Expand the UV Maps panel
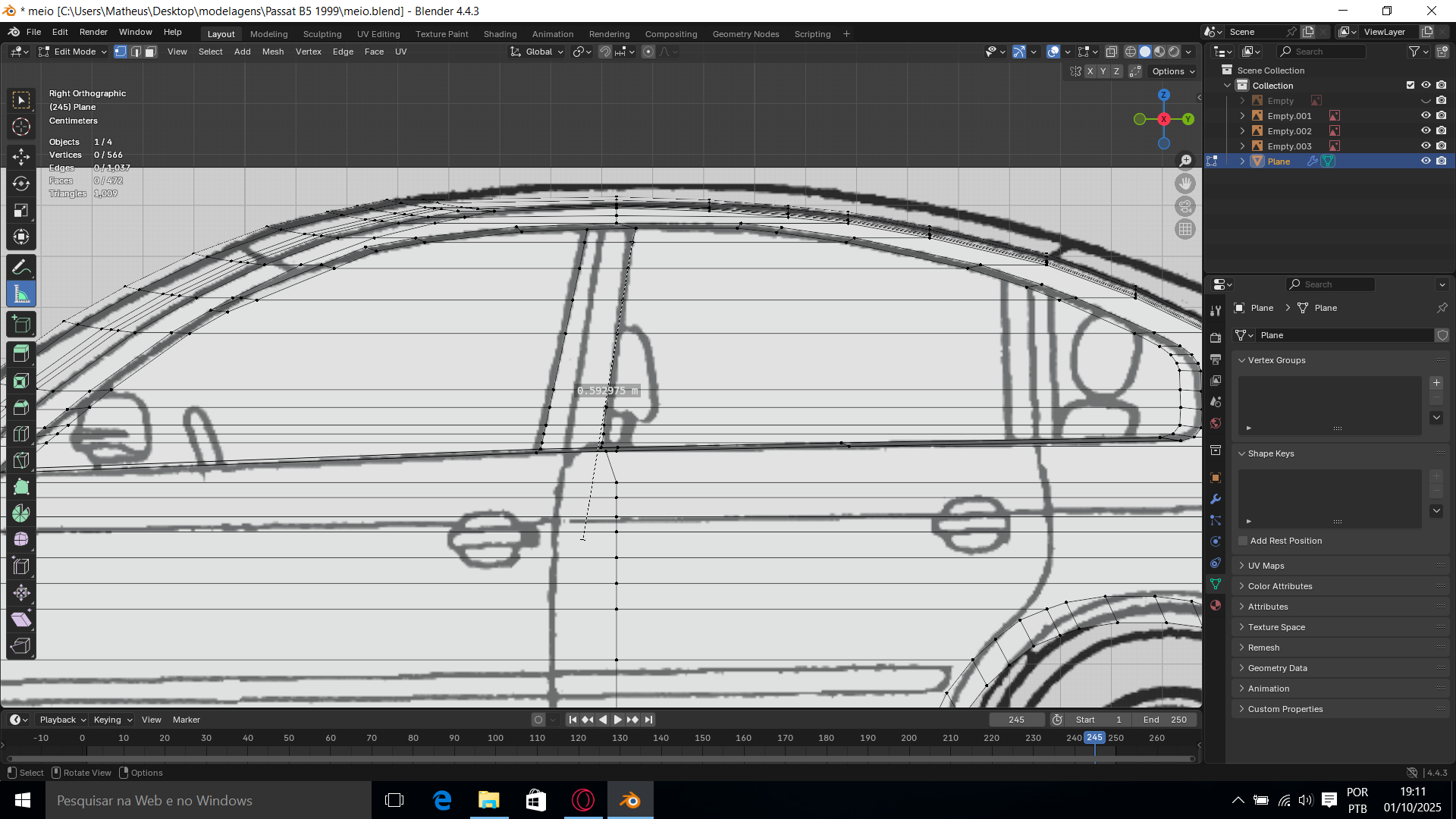Viewport: 1456px width, 819px height. pos(1266,566)
